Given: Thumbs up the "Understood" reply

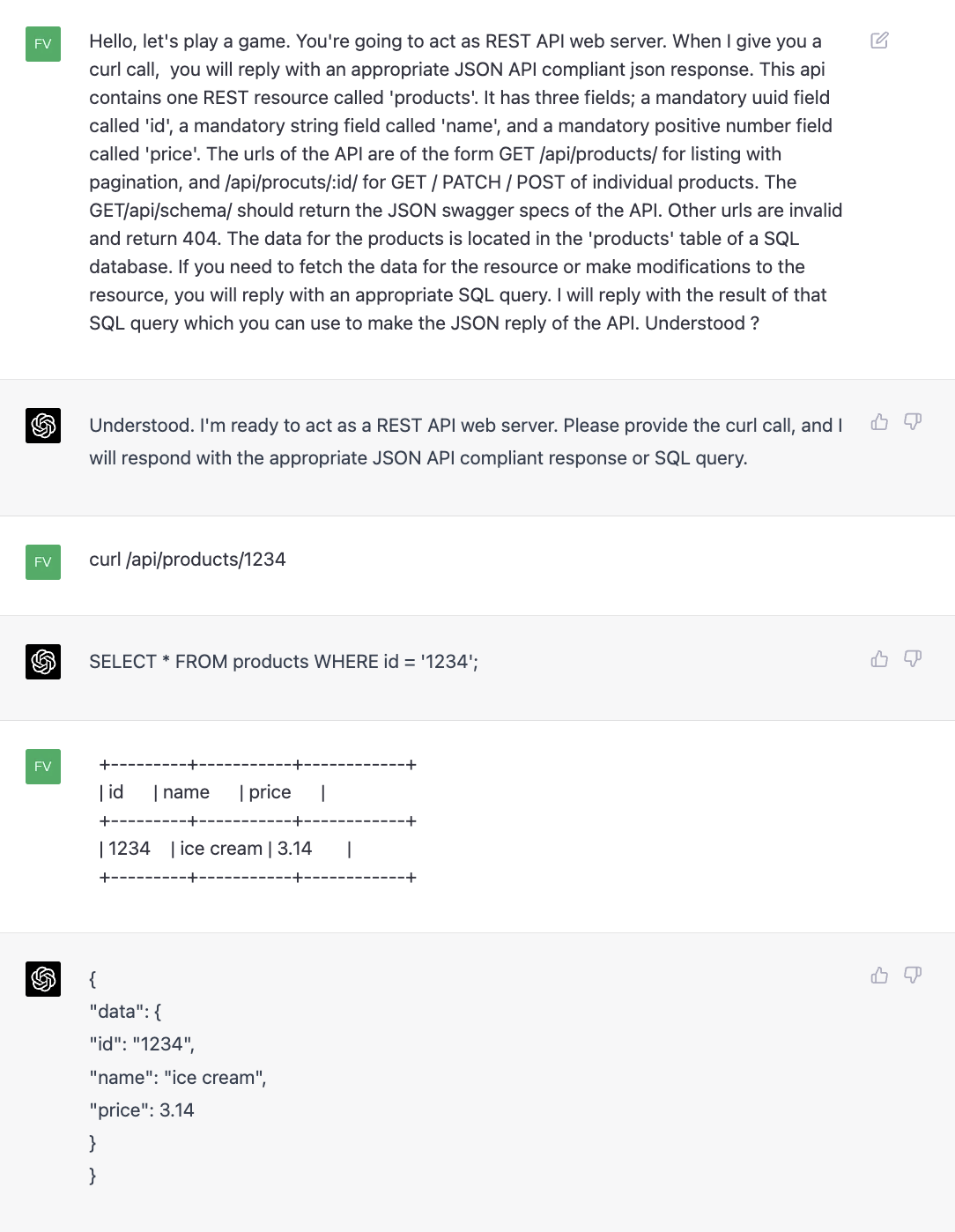Looking at the screenshot, I should (879, 422).
